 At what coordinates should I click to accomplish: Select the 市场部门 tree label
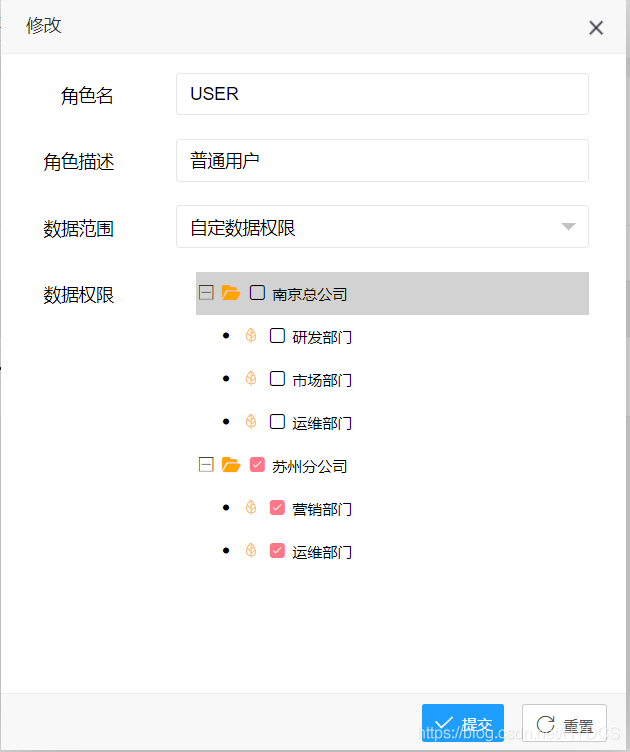point(322,380)
